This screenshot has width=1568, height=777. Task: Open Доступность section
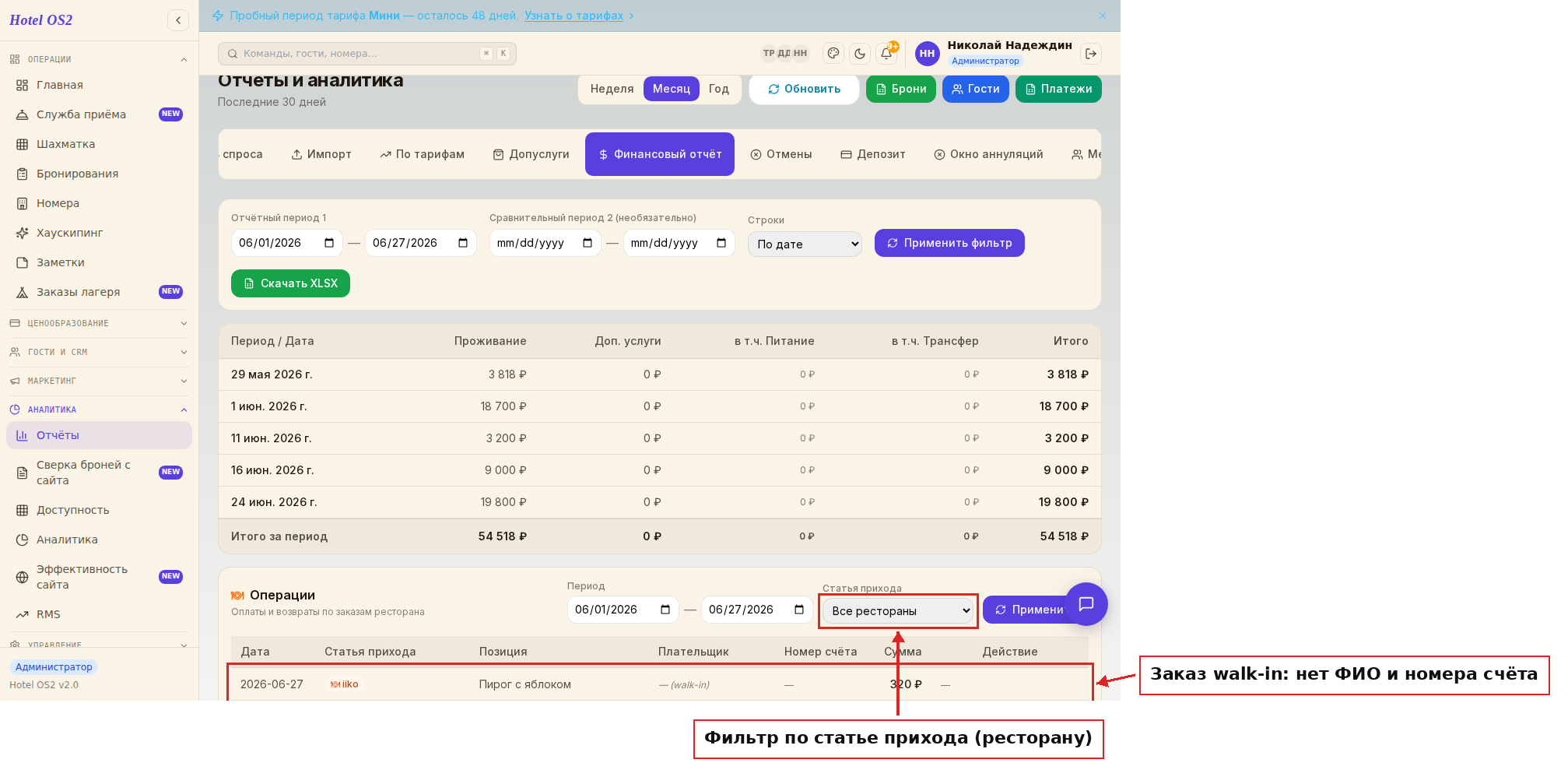99,510
